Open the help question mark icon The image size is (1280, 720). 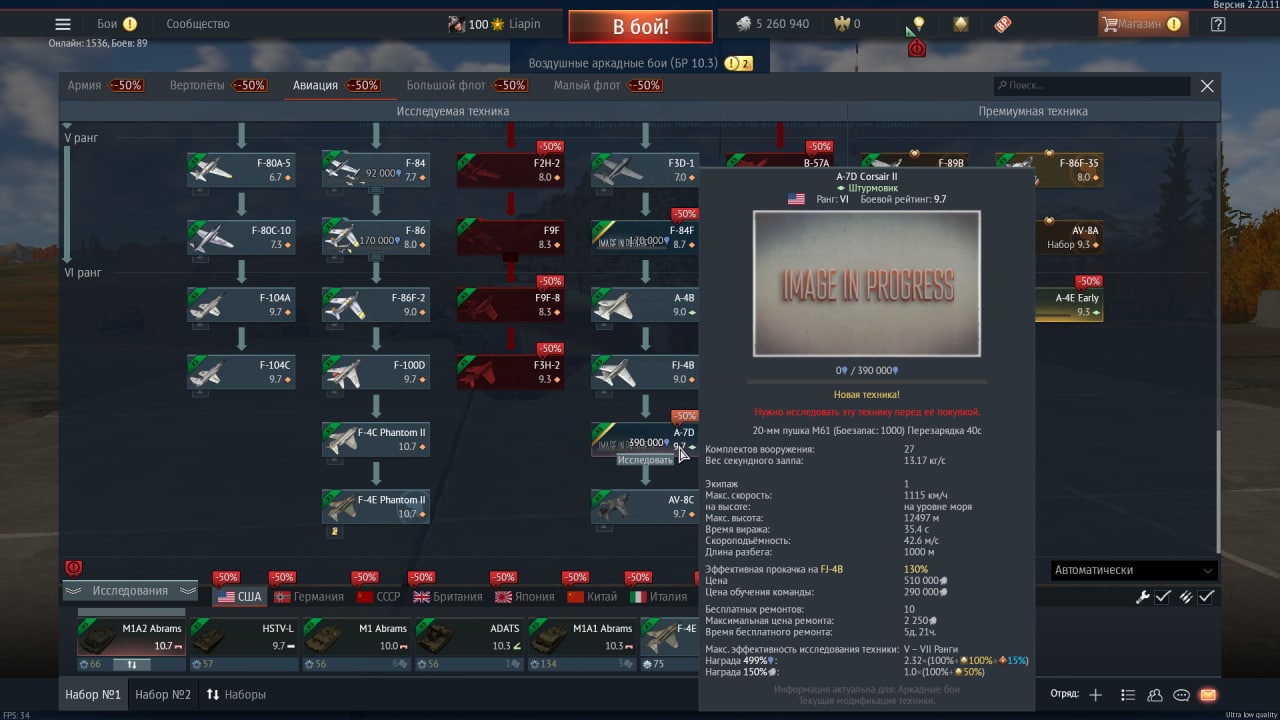click(1217, 24)
